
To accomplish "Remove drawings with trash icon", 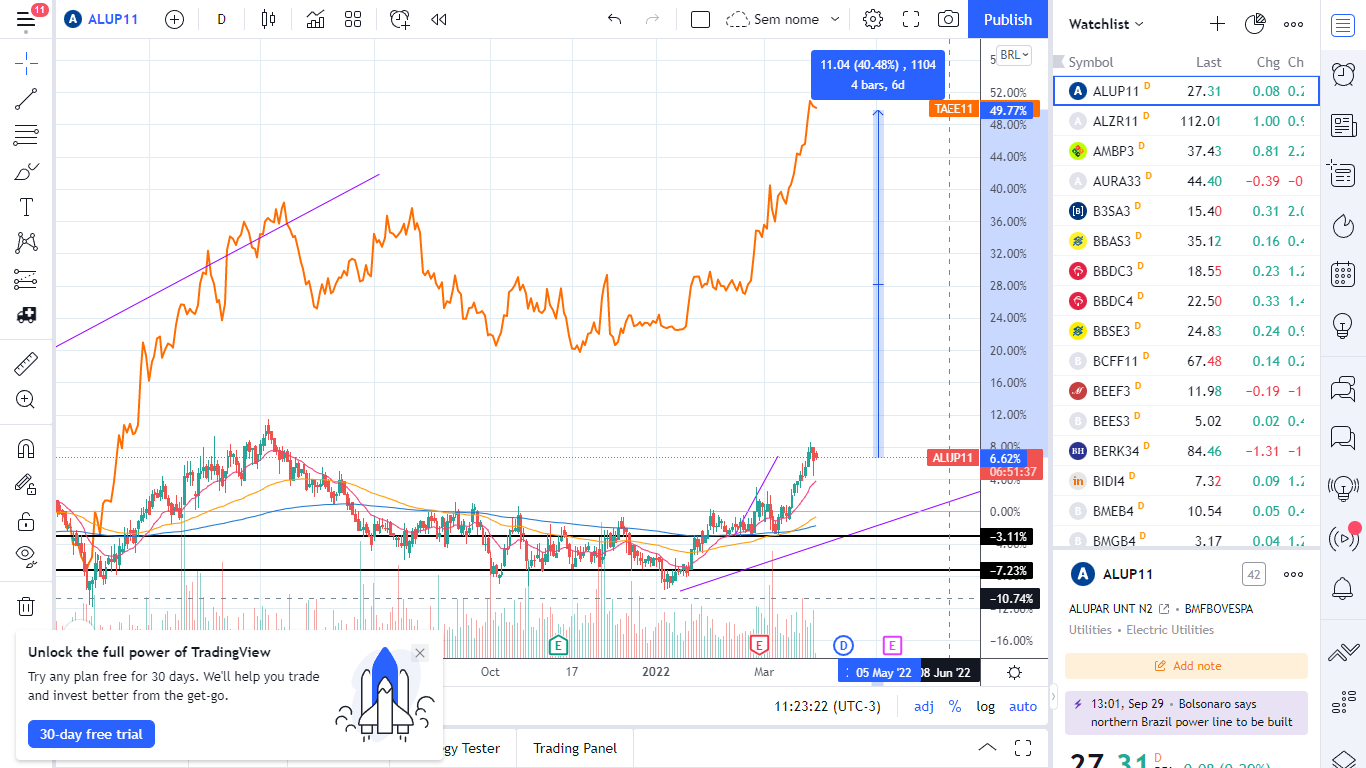I will 26,606.
